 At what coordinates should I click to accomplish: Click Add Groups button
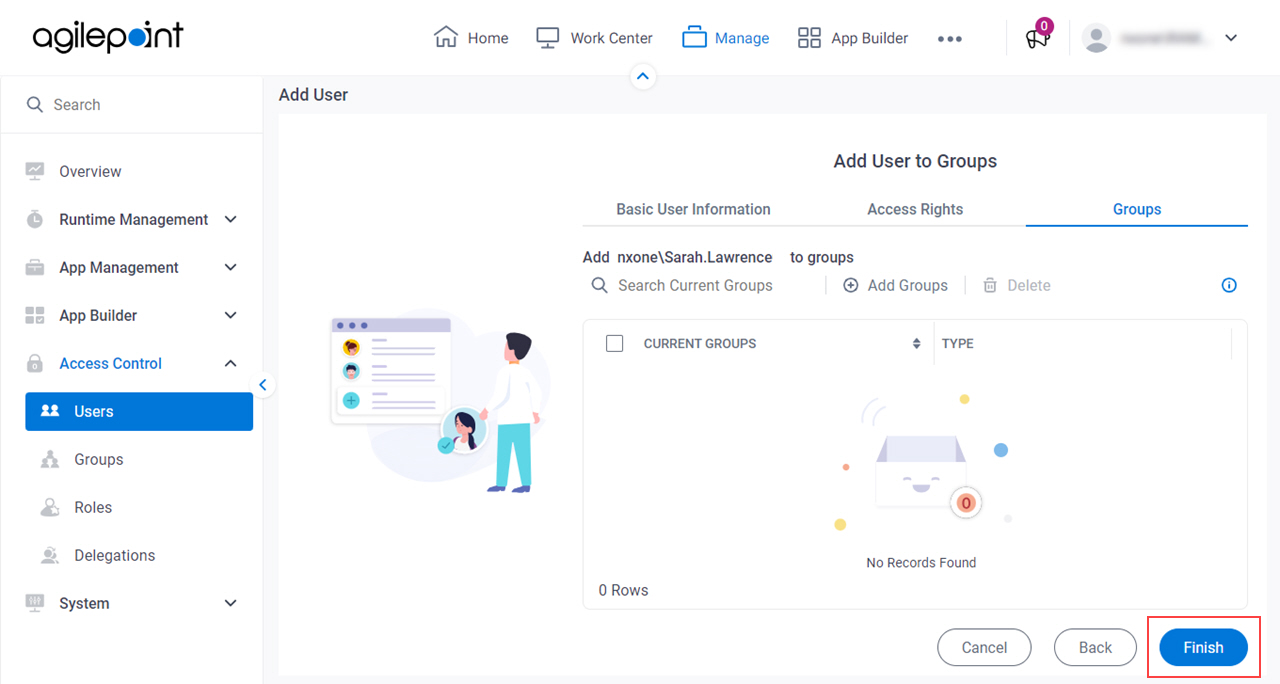895,285
